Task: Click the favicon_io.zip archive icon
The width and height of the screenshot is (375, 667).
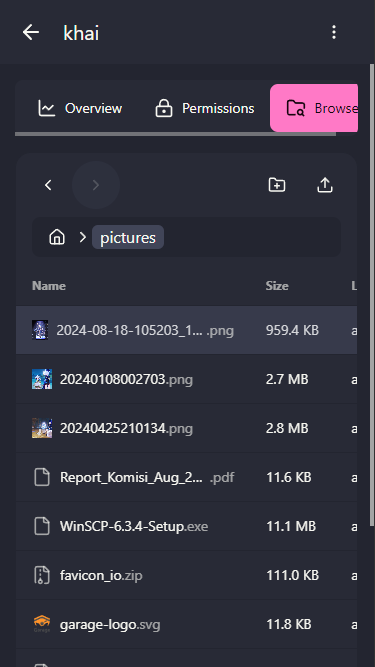Action: point(42,575)
